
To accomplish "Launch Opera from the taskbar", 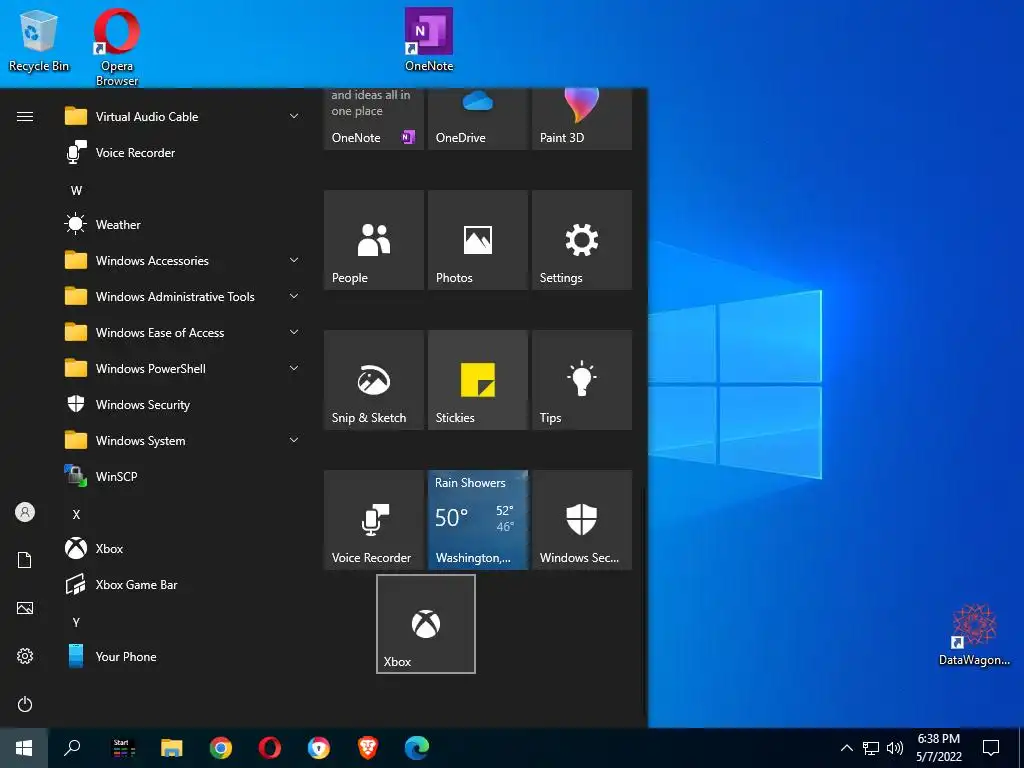I will (x=270, y=748).
